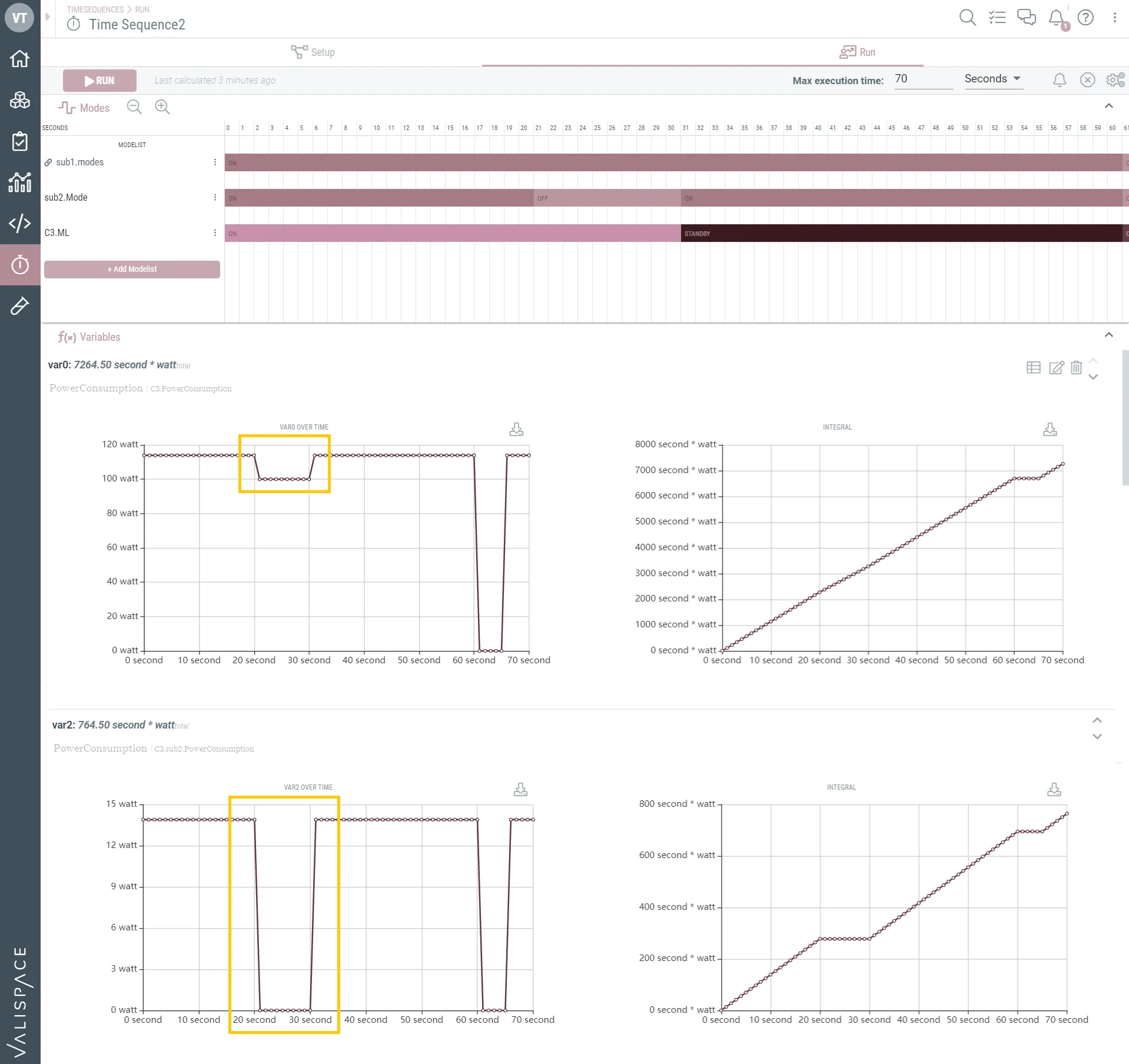The height and width of the screenshot is (1064, 1129).
Task: Show var0 data as a table
Action: pos(1034,368)
